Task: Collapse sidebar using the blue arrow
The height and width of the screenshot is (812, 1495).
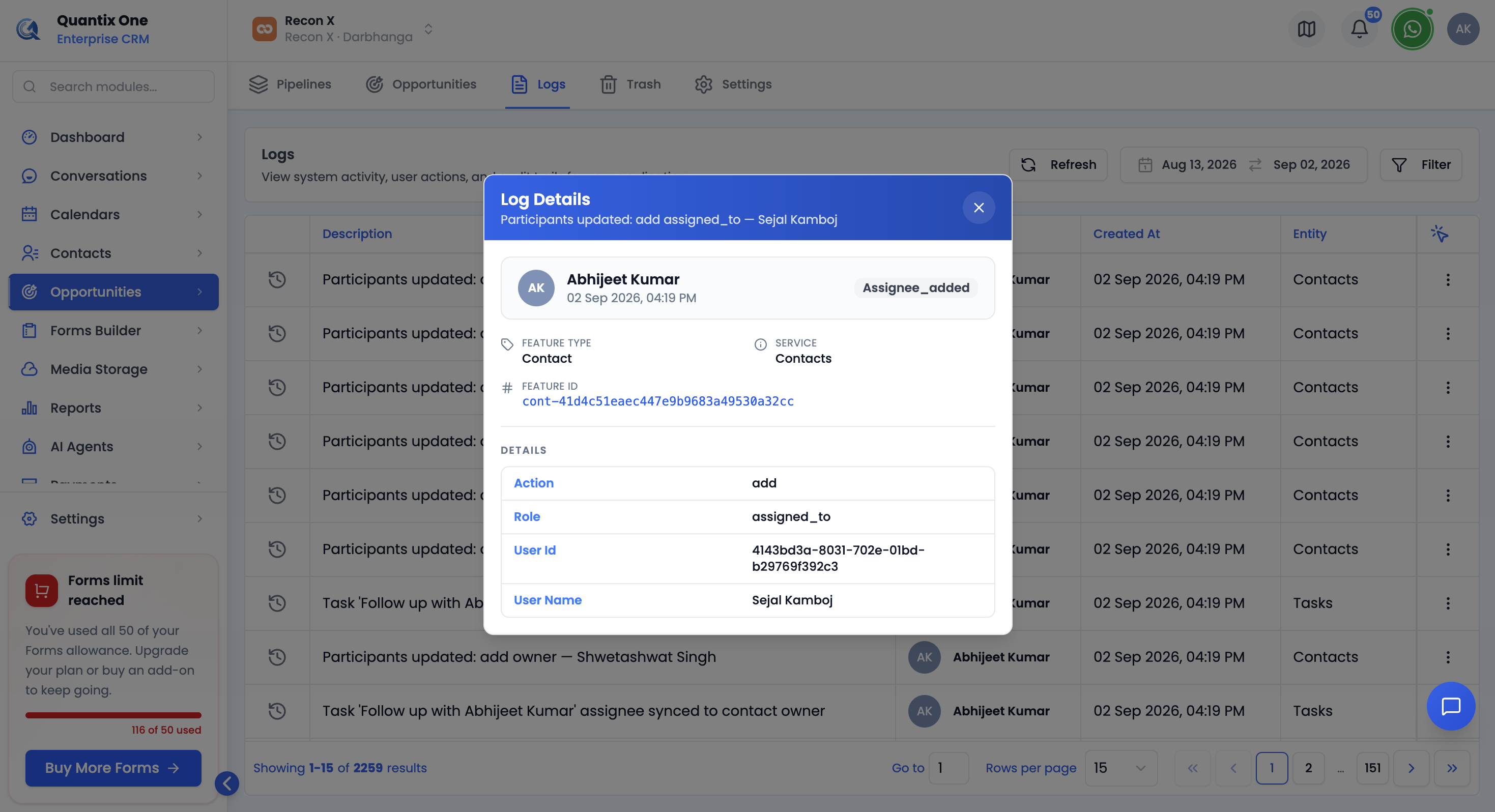Action: [x=226, y=784]
